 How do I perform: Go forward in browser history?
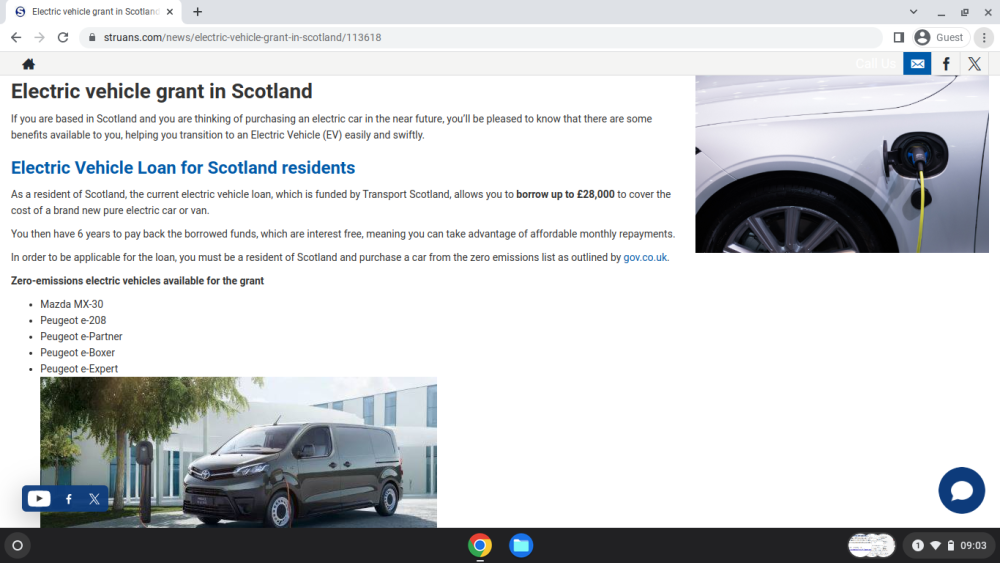(40, 38)
